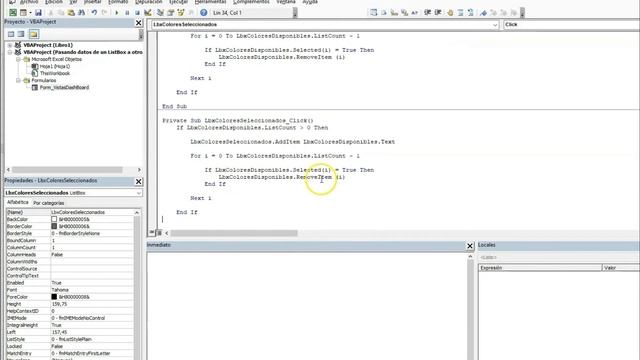The height and width of the screenshot is (360, 640).
Task: Save the workbook with the floppy disk icon
Action: 38,13
